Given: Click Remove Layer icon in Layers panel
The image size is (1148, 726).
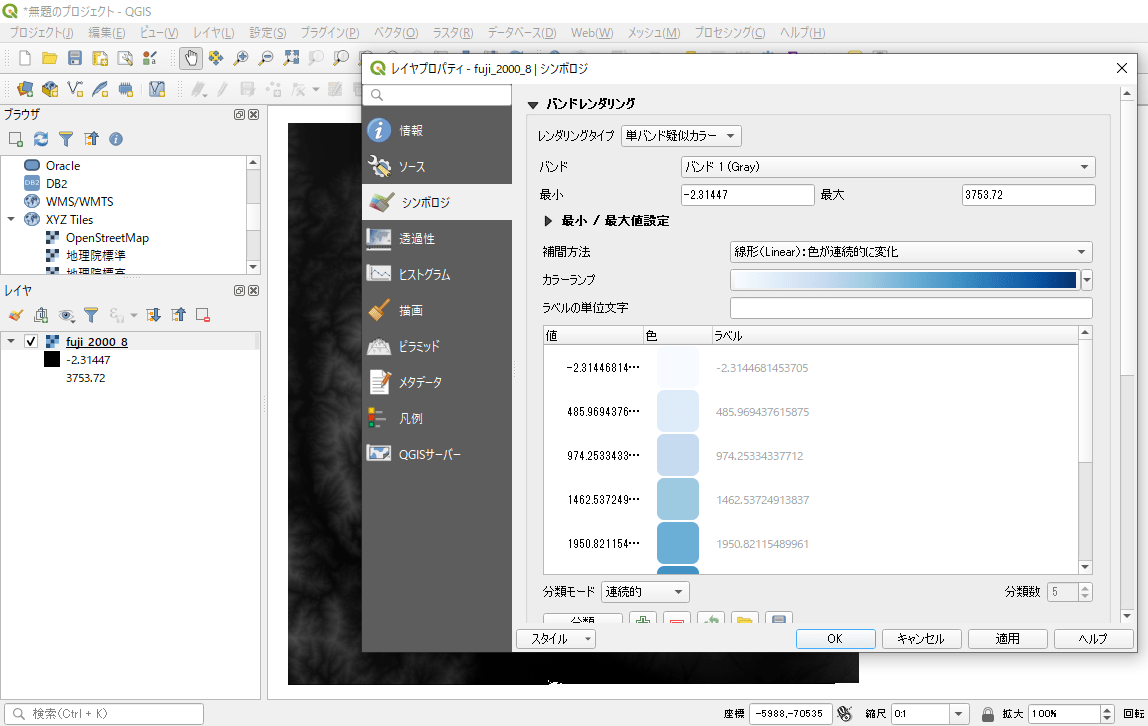Looking at the screenshot, I should click(x=203, y=315).
